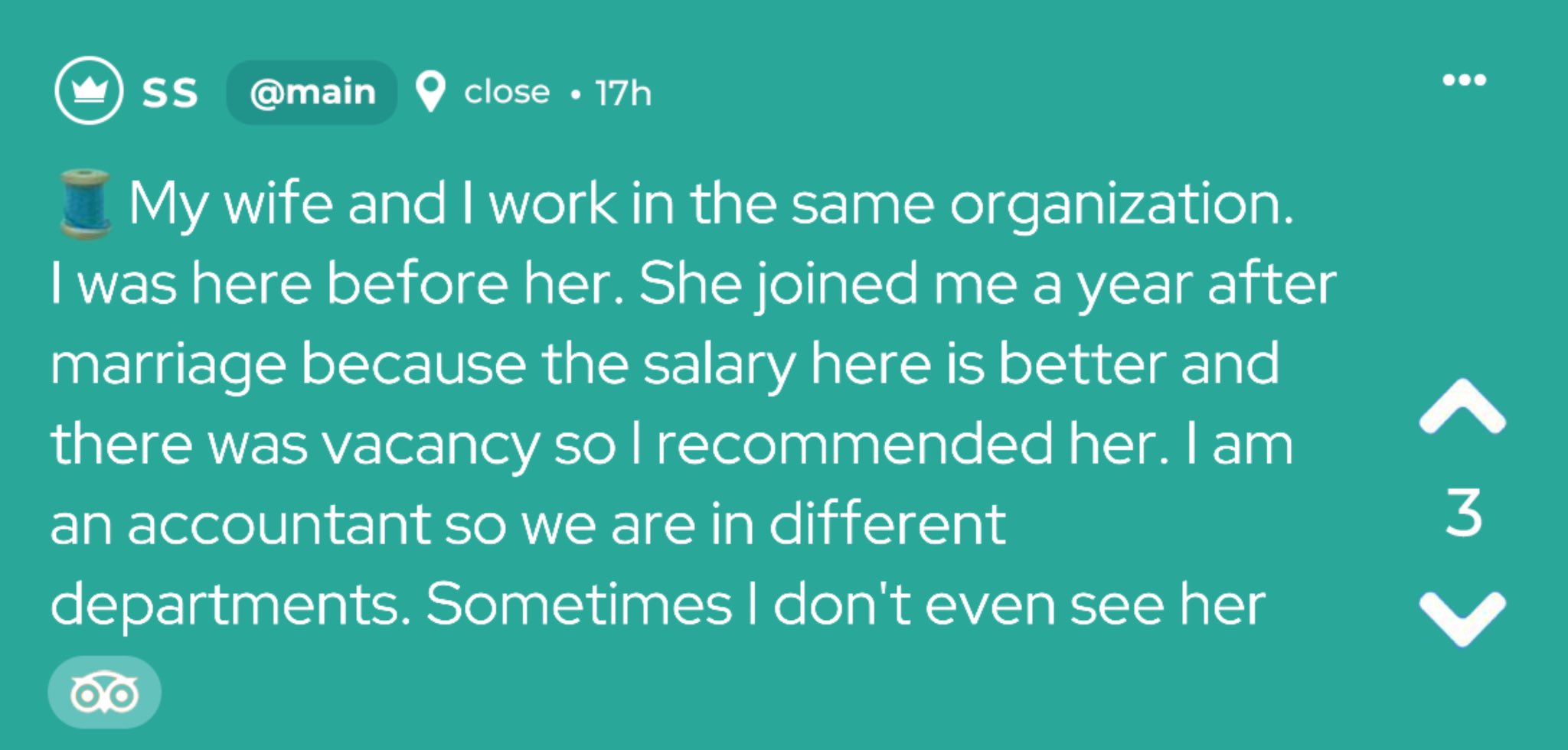
Task: Click the line "My wife and I work"
Action: [375, 204]
